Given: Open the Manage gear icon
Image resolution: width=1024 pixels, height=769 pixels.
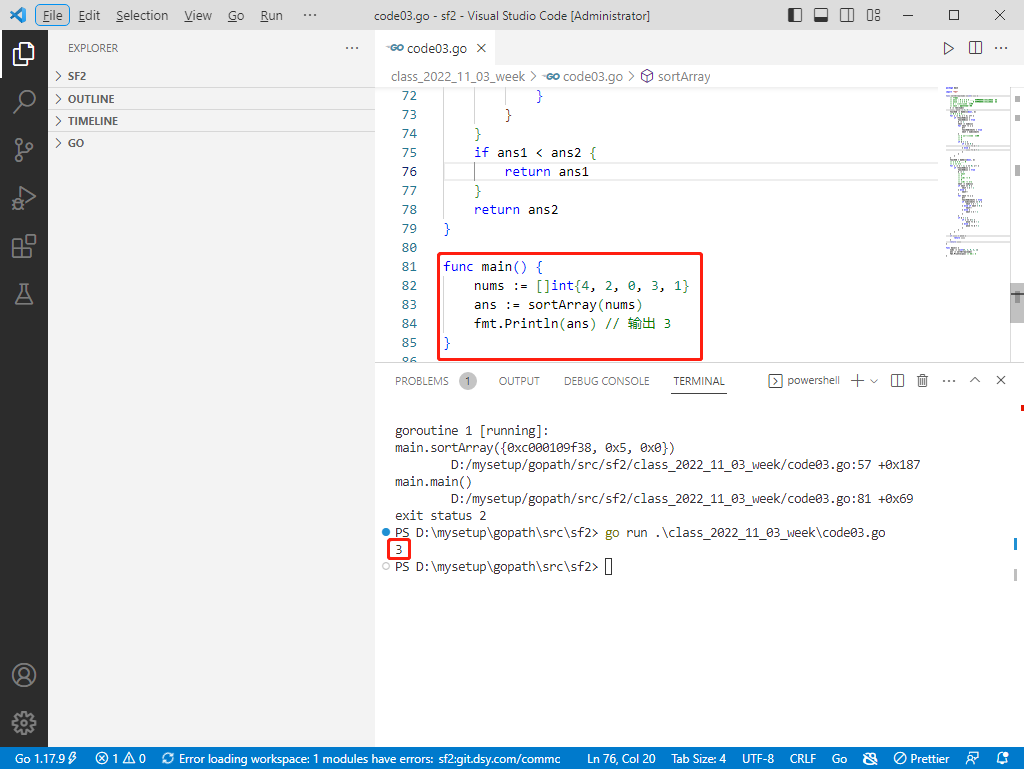Looking at the screenshot, I should click(x=24, y=723).
